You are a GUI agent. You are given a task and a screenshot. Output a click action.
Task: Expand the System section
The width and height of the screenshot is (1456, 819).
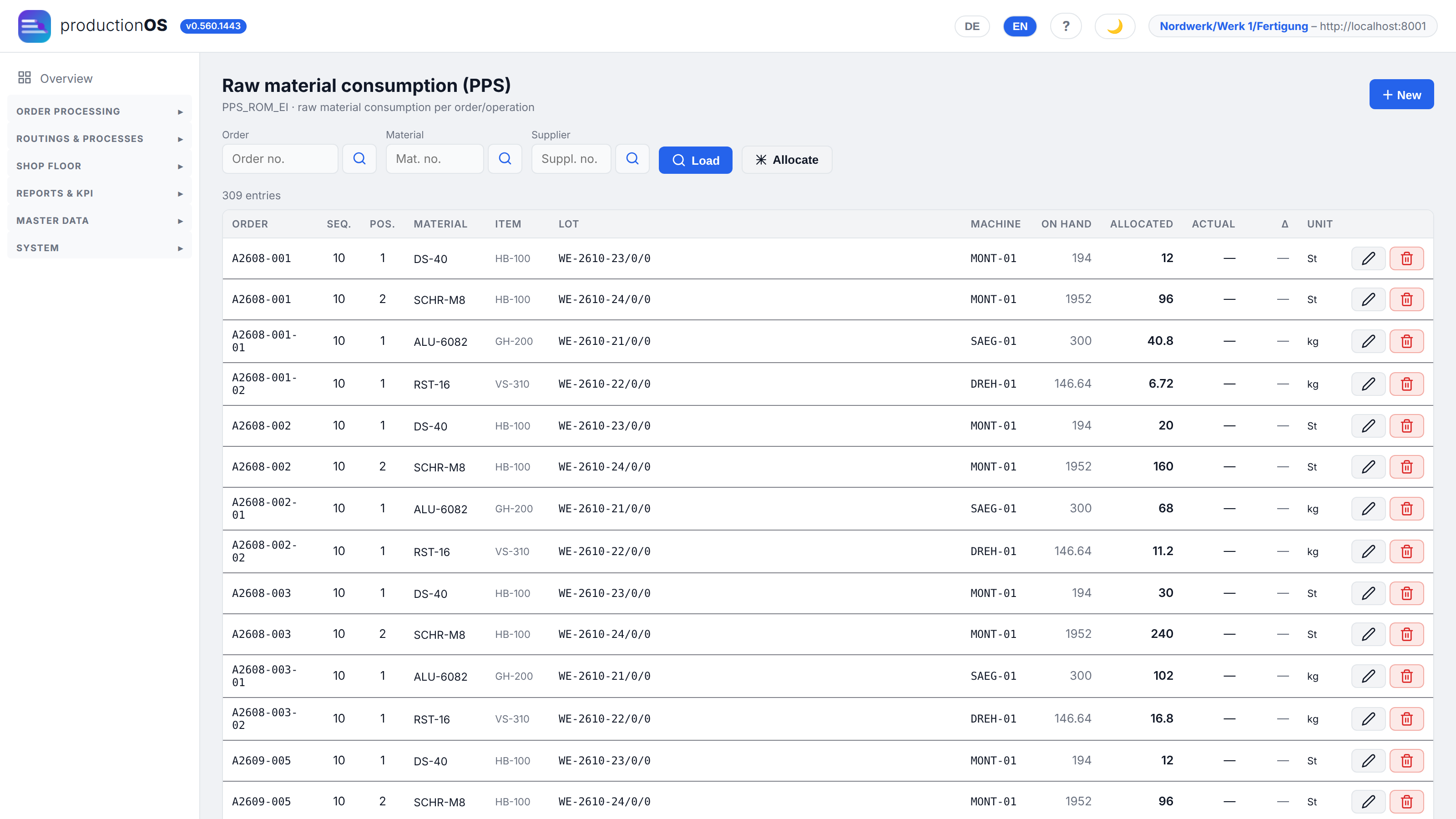[100, 248]
